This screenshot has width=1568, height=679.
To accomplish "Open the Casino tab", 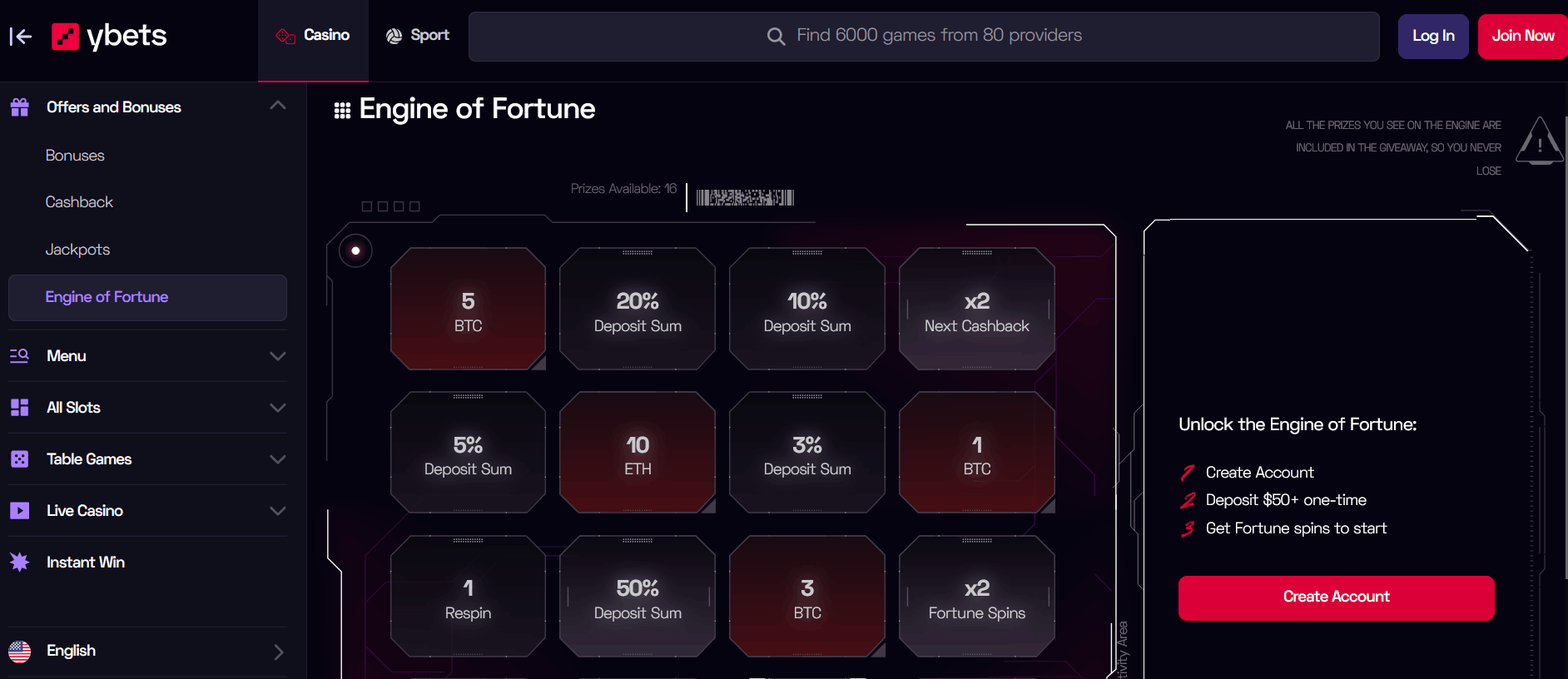I will point(314,35).
